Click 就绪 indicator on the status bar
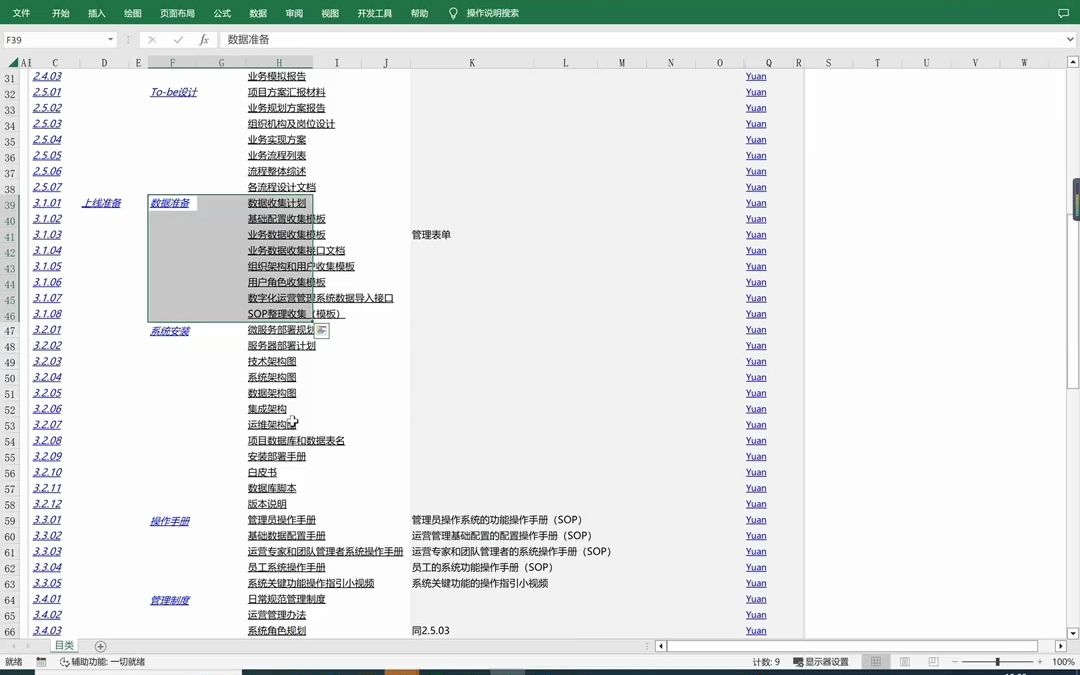Screen dimensions: 1080x675 (x=14, y=661)
